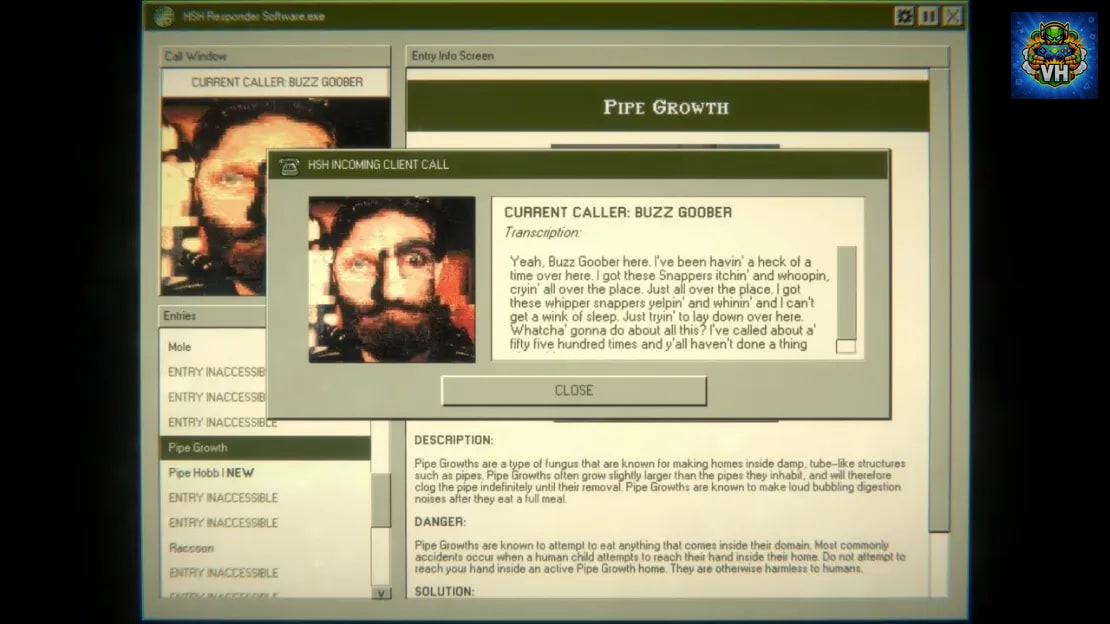Select the Pipe Growth entry

pyautogui.click(x=265, y=448)
